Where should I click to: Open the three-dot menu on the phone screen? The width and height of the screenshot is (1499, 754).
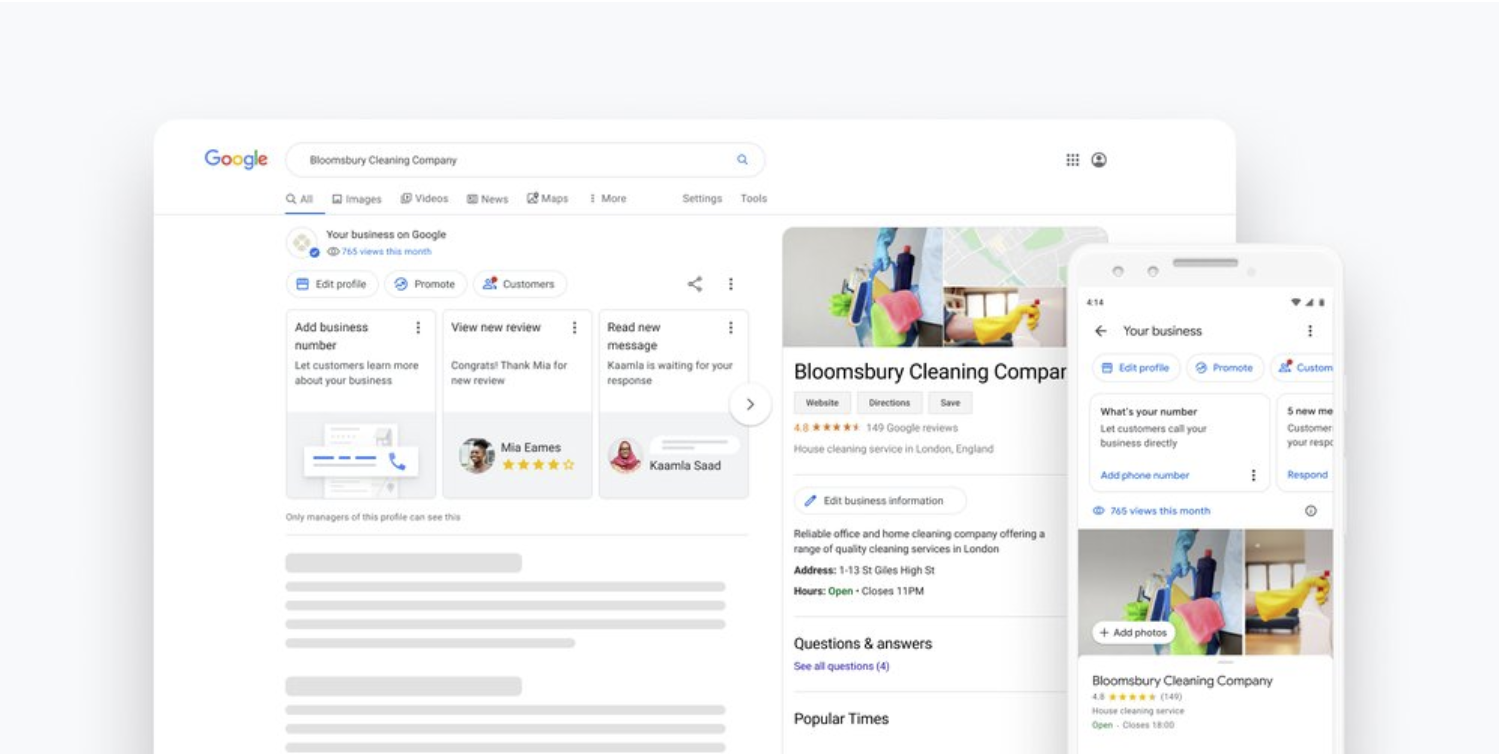[x=1310, y=331]
